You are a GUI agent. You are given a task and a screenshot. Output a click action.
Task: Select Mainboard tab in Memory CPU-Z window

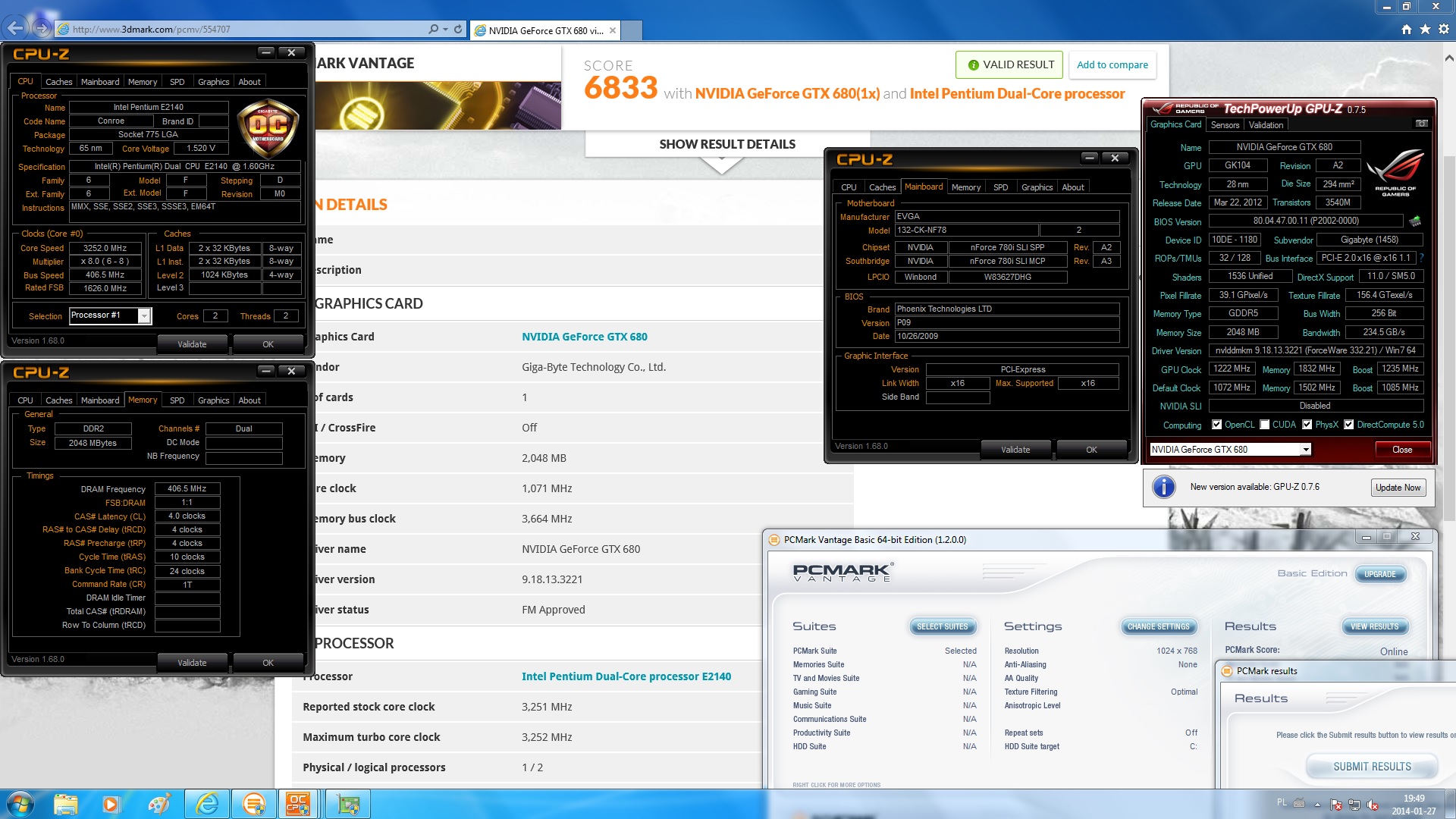point(100,400)
